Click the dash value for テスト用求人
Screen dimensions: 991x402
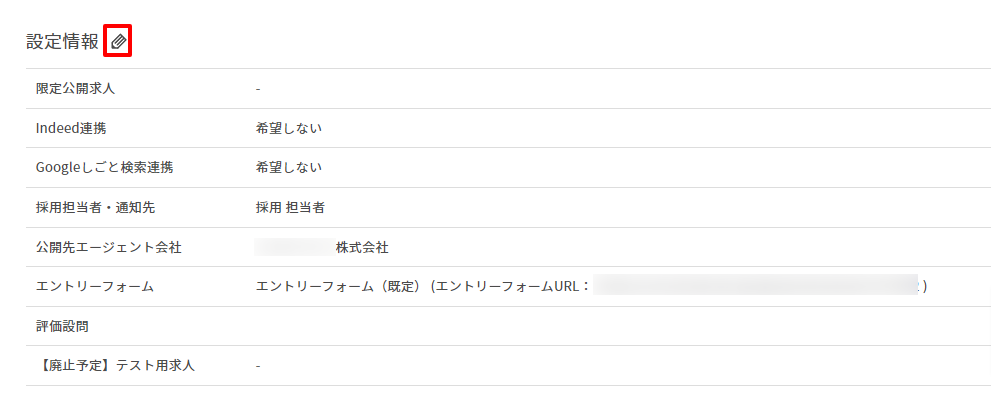tap(258, 366)
